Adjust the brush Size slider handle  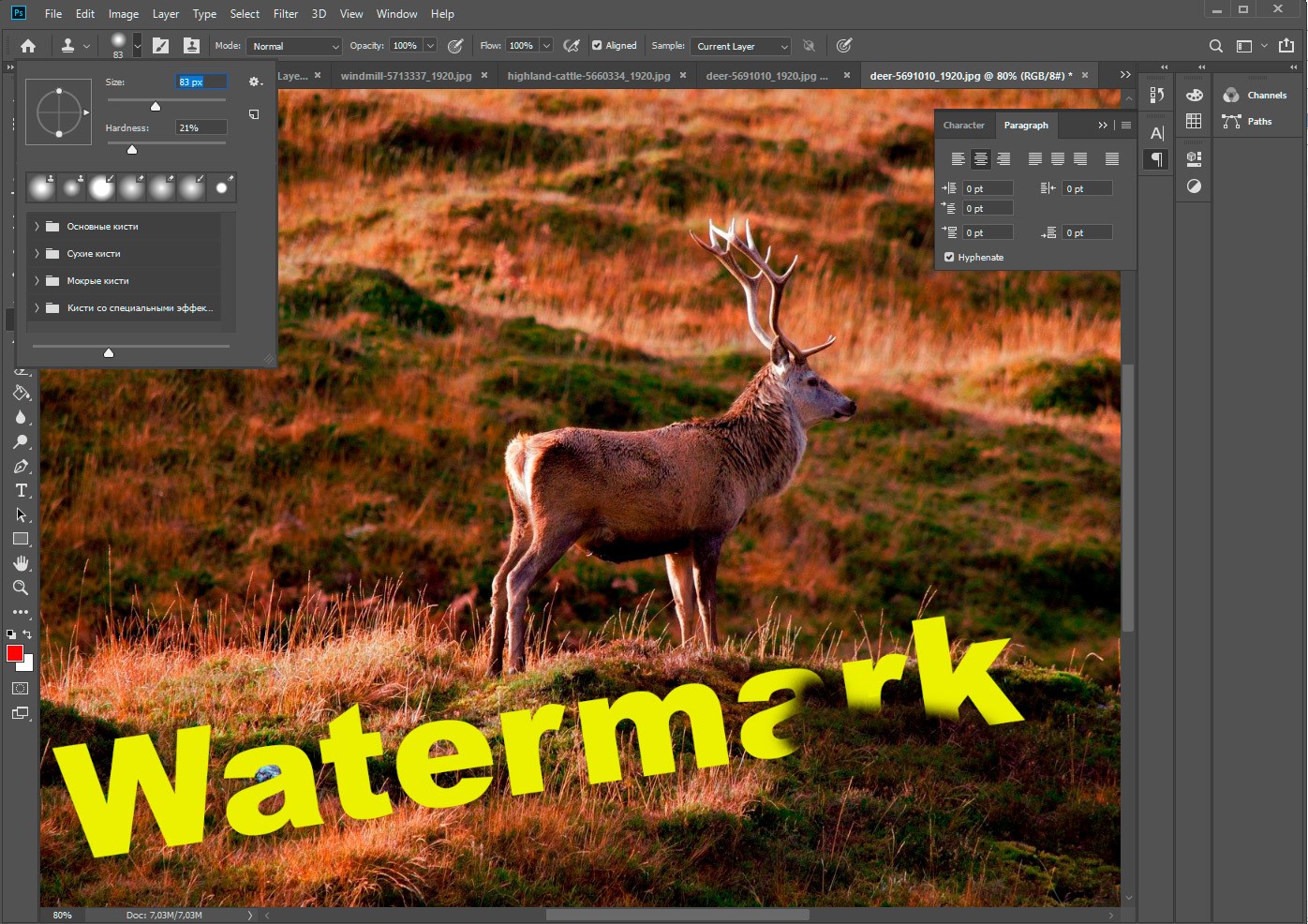[x=156, y=106]
